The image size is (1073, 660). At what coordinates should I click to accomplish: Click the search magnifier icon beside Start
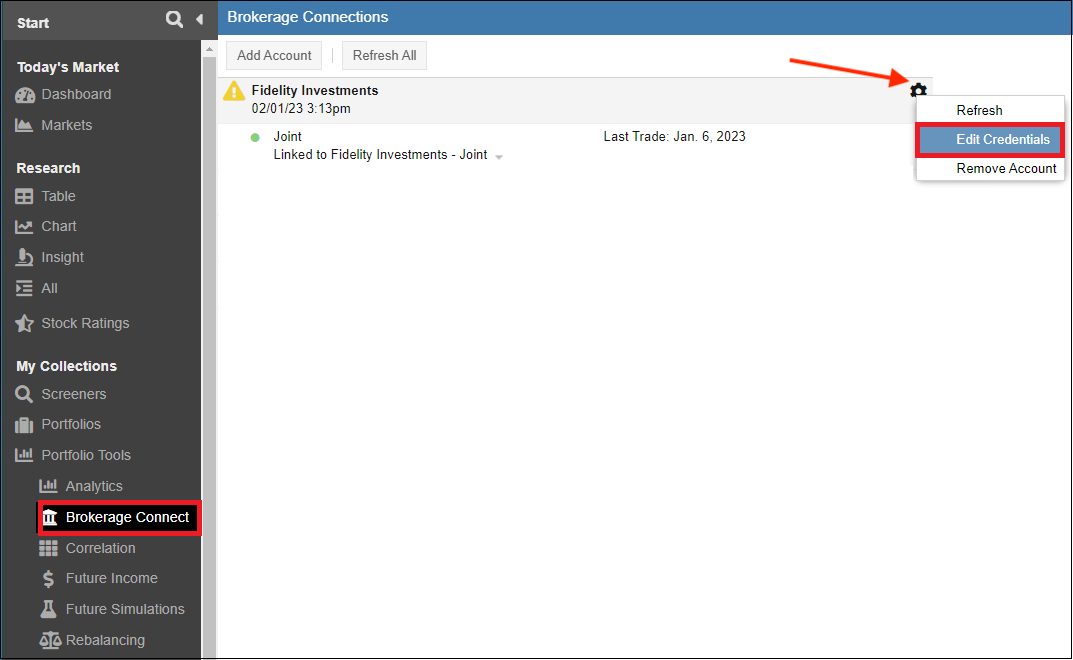click(x=174, y=19)
